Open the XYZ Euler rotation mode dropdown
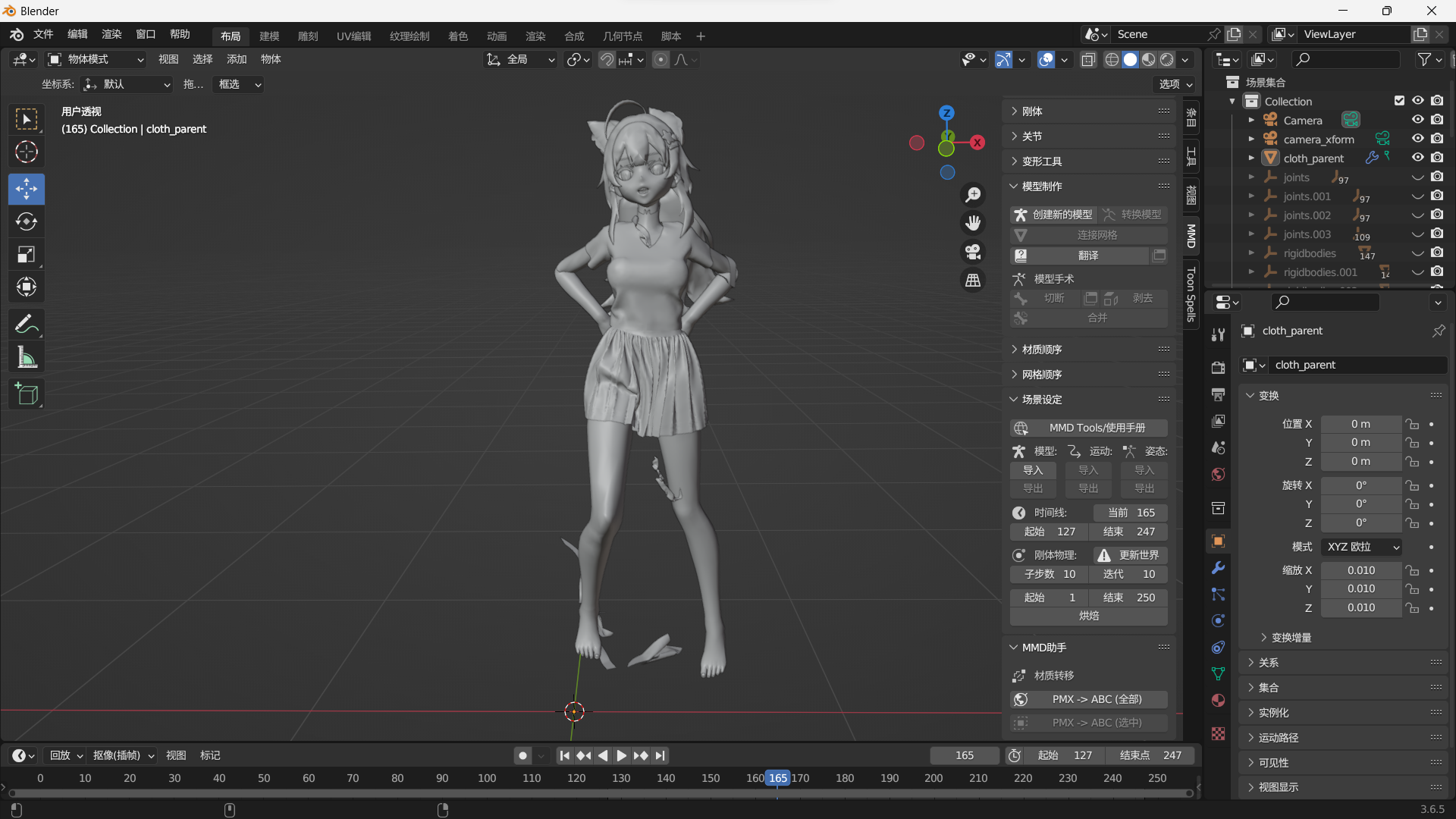 (1361, 547)
